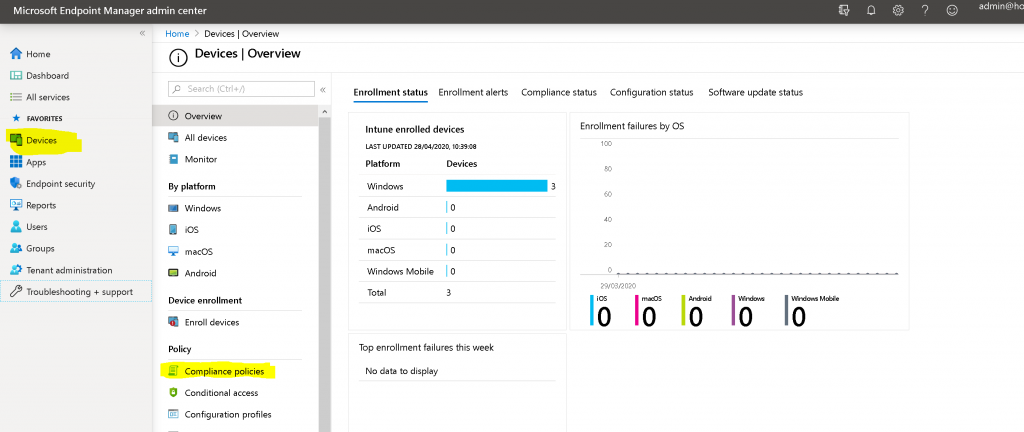Screen dimensions: 1024x432
Task: Open the notifications bell
Action: pyautogui.click(x=871, y=10)
